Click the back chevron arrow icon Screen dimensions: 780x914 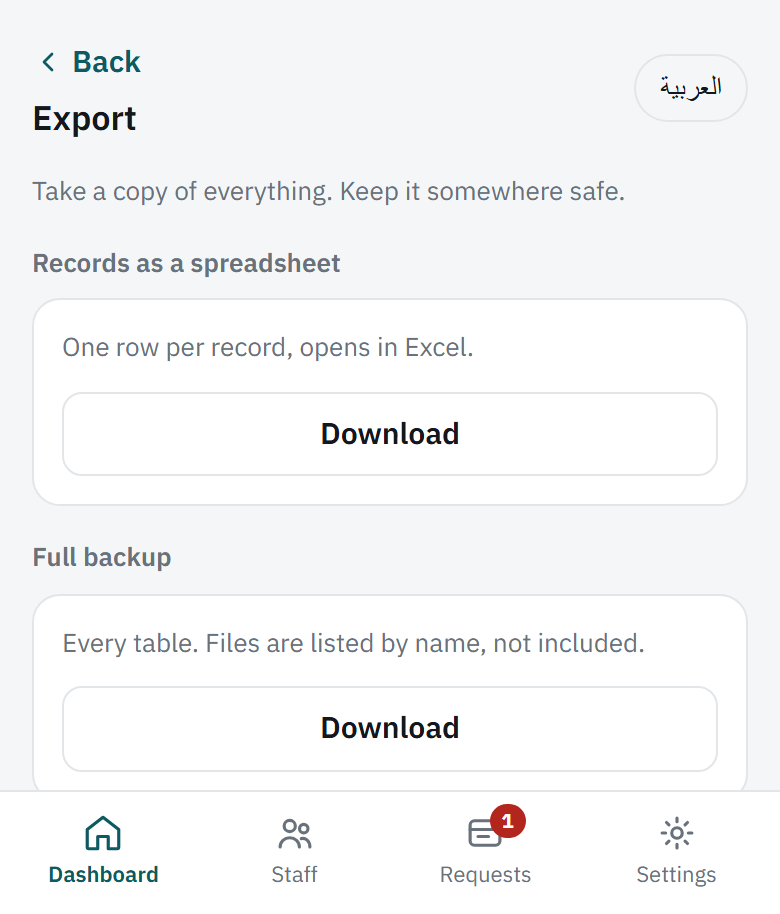[x=48, y=62]
